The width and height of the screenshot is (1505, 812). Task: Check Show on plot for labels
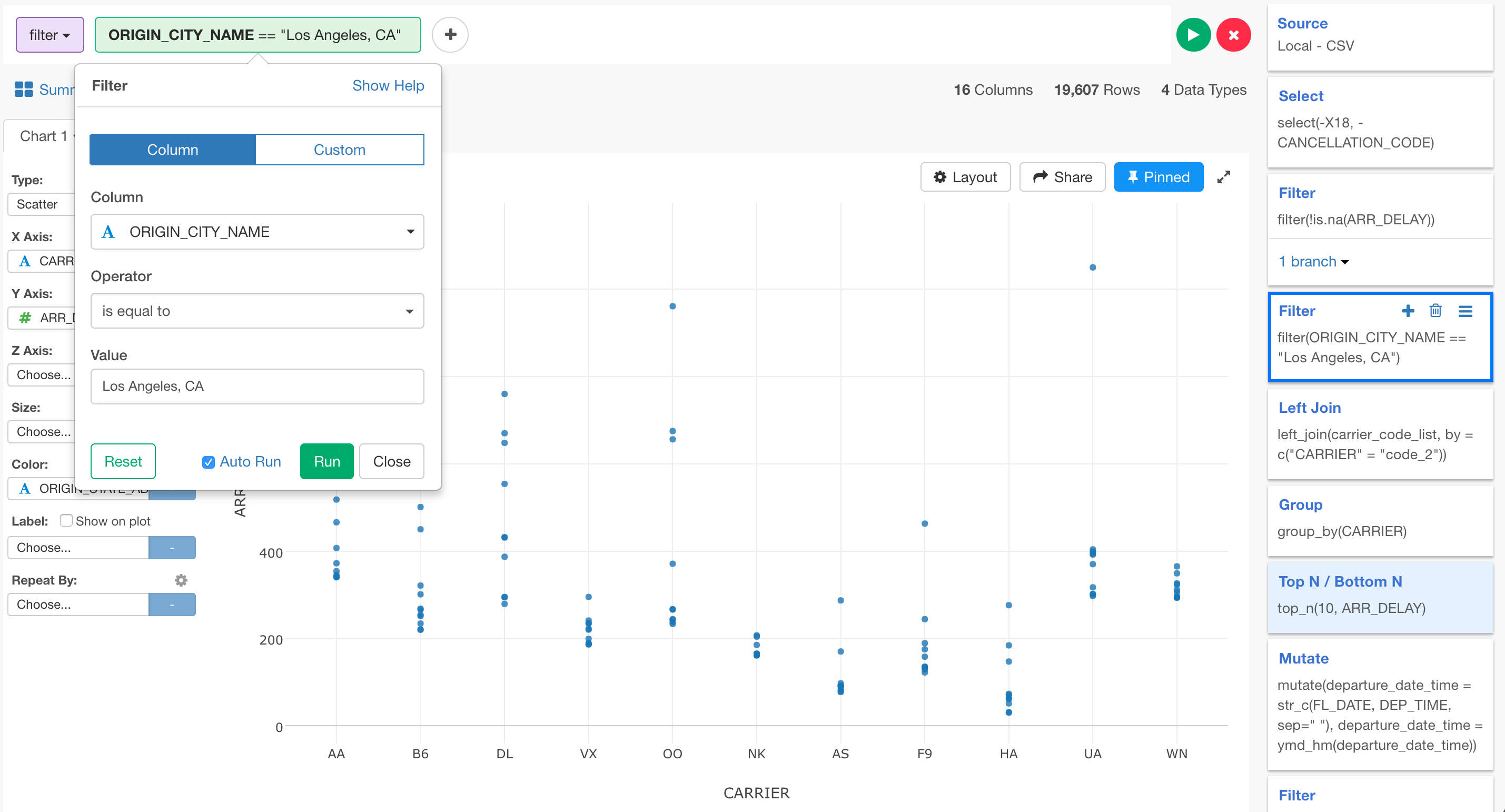[66, 519]
